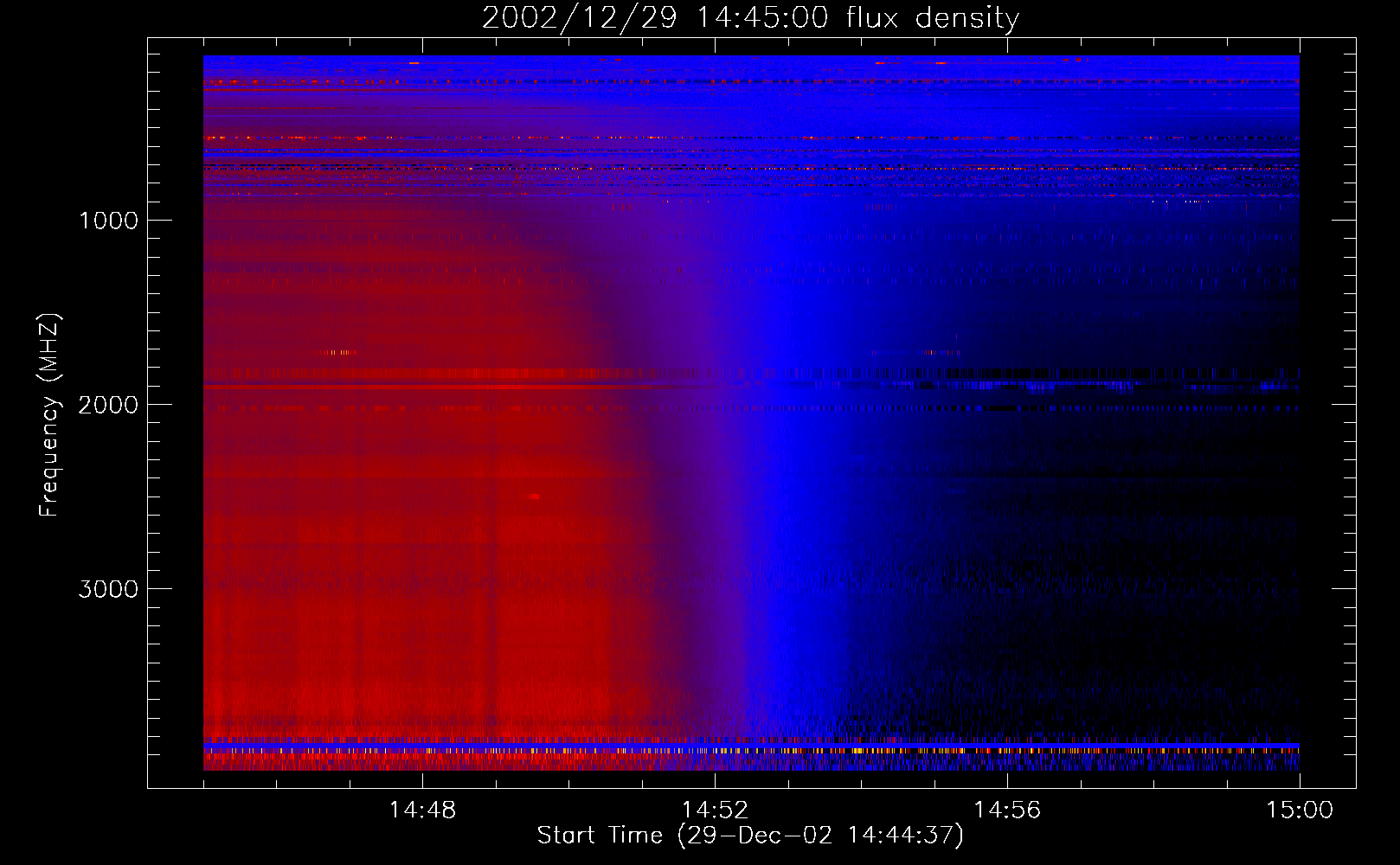Click the '14:56' time tick label
This screenshot has height=865, width=1400.
[1007, 811]
